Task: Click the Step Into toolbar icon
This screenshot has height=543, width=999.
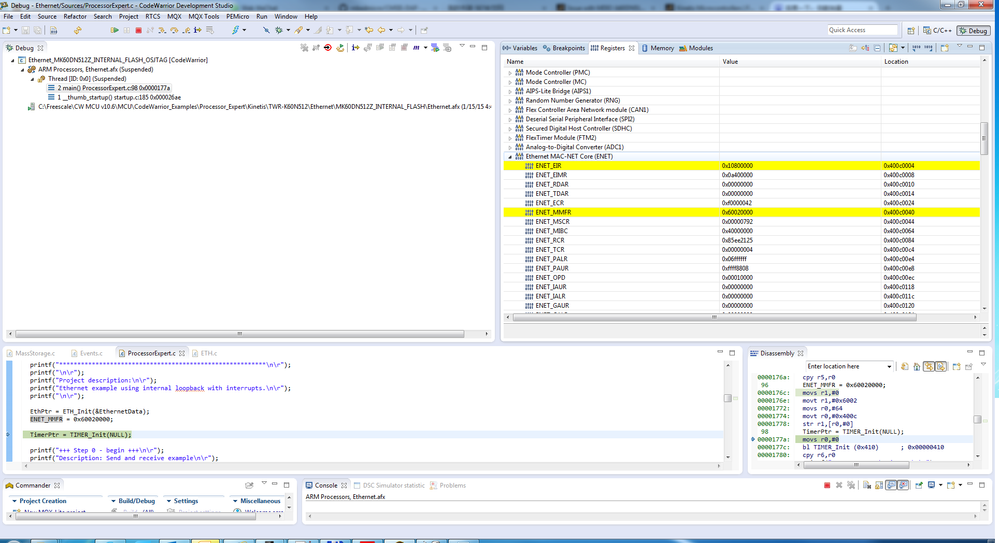Action: pos(162,30)
